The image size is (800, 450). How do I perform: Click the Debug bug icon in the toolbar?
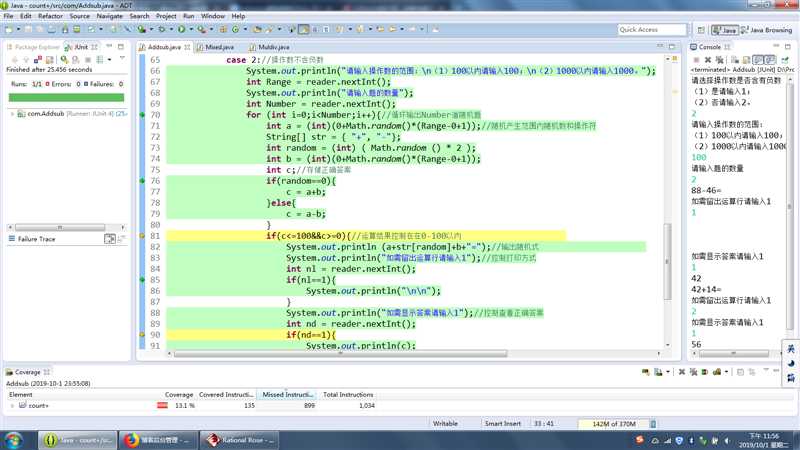tap(162, 30)
